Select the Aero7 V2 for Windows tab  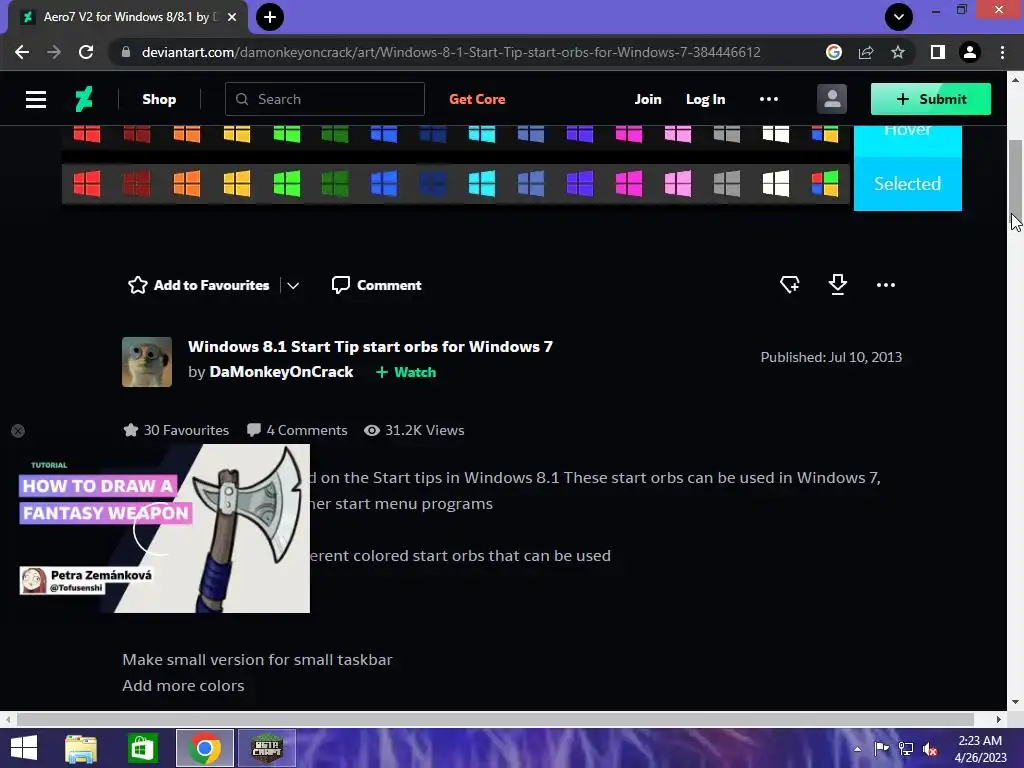pyautogui.click(x=127, y=17)
